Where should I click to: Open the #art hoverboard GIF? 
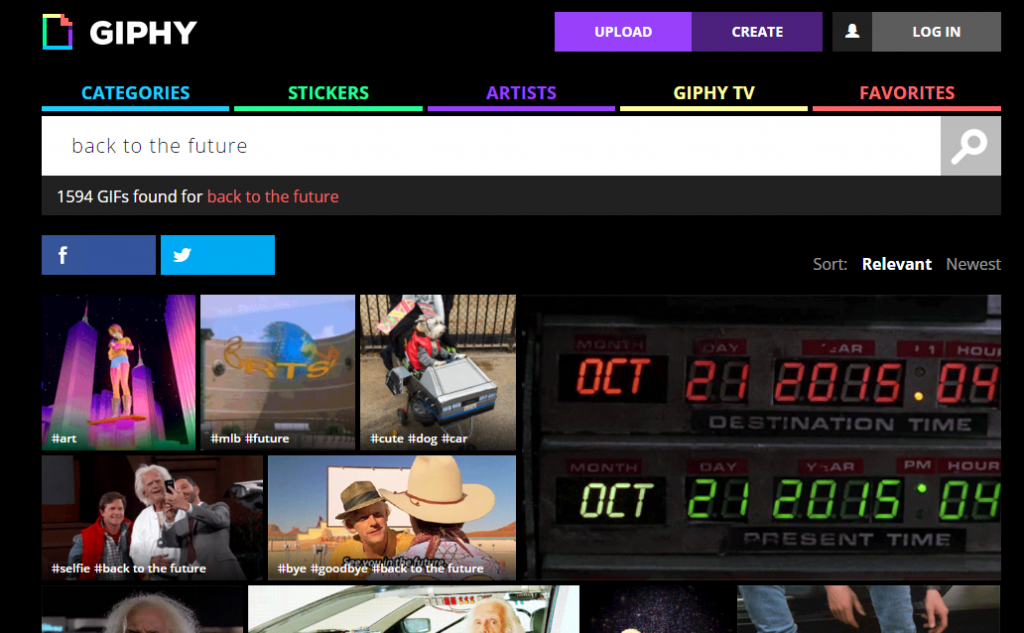119,372
